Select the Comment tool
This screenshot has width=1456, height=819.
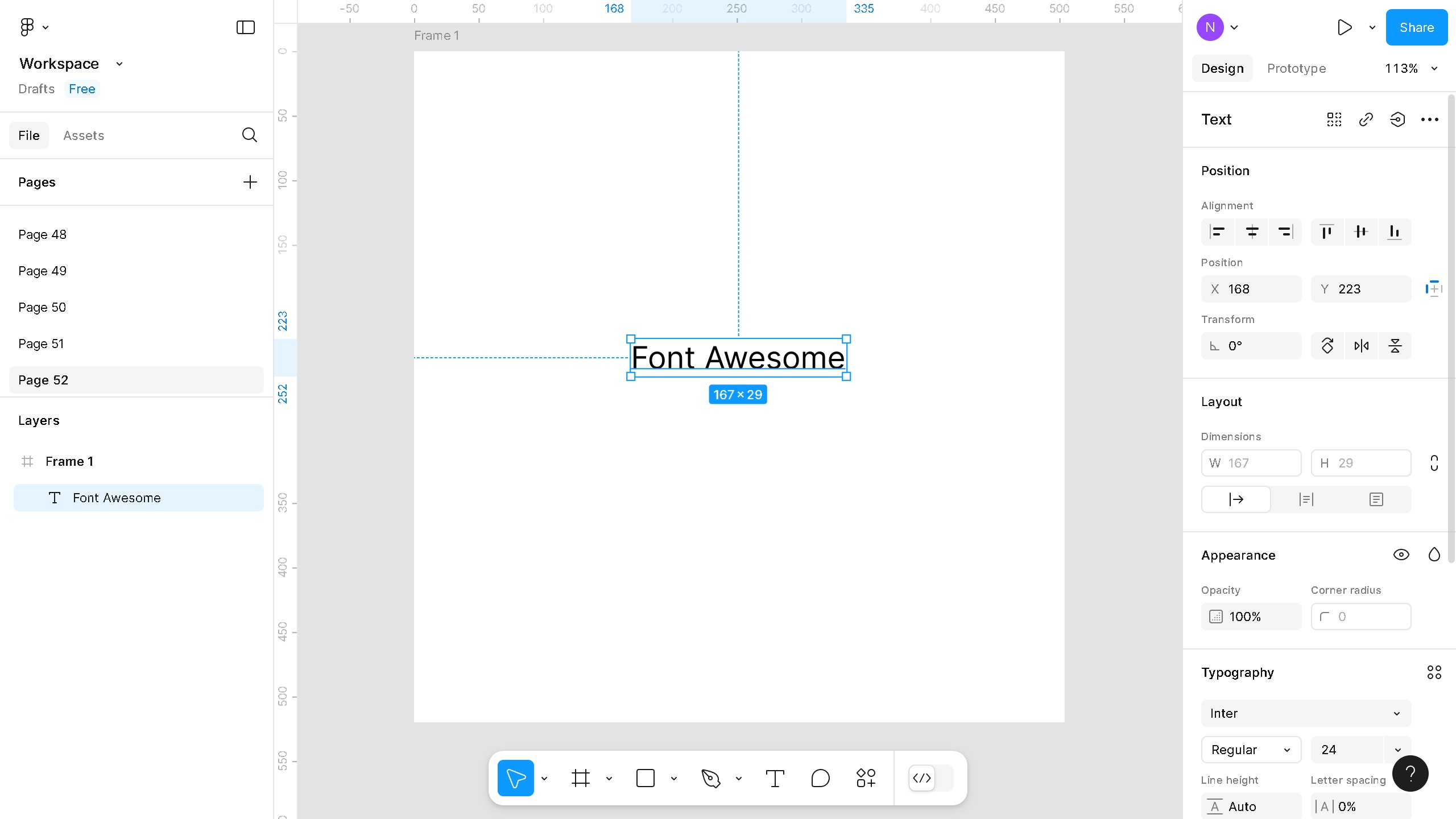coord(820,778)
